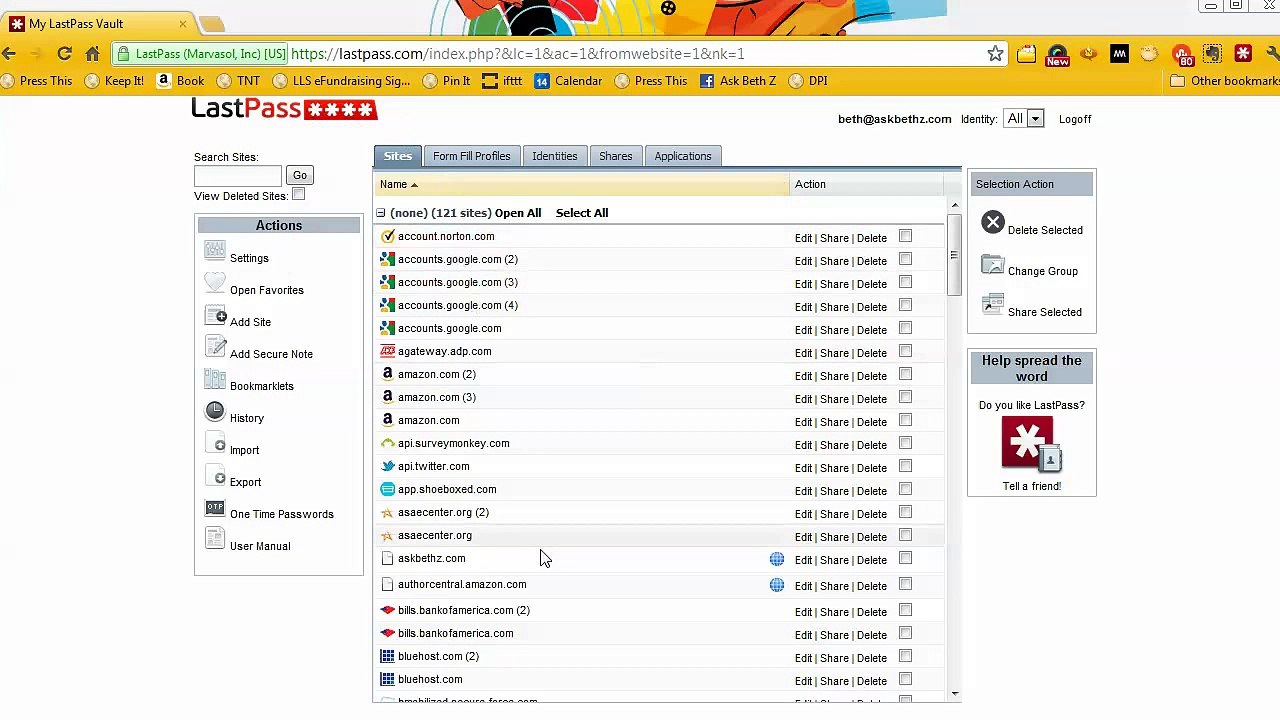Click the Change Group folder icon

pyautogui.click(x=992, y=264)
